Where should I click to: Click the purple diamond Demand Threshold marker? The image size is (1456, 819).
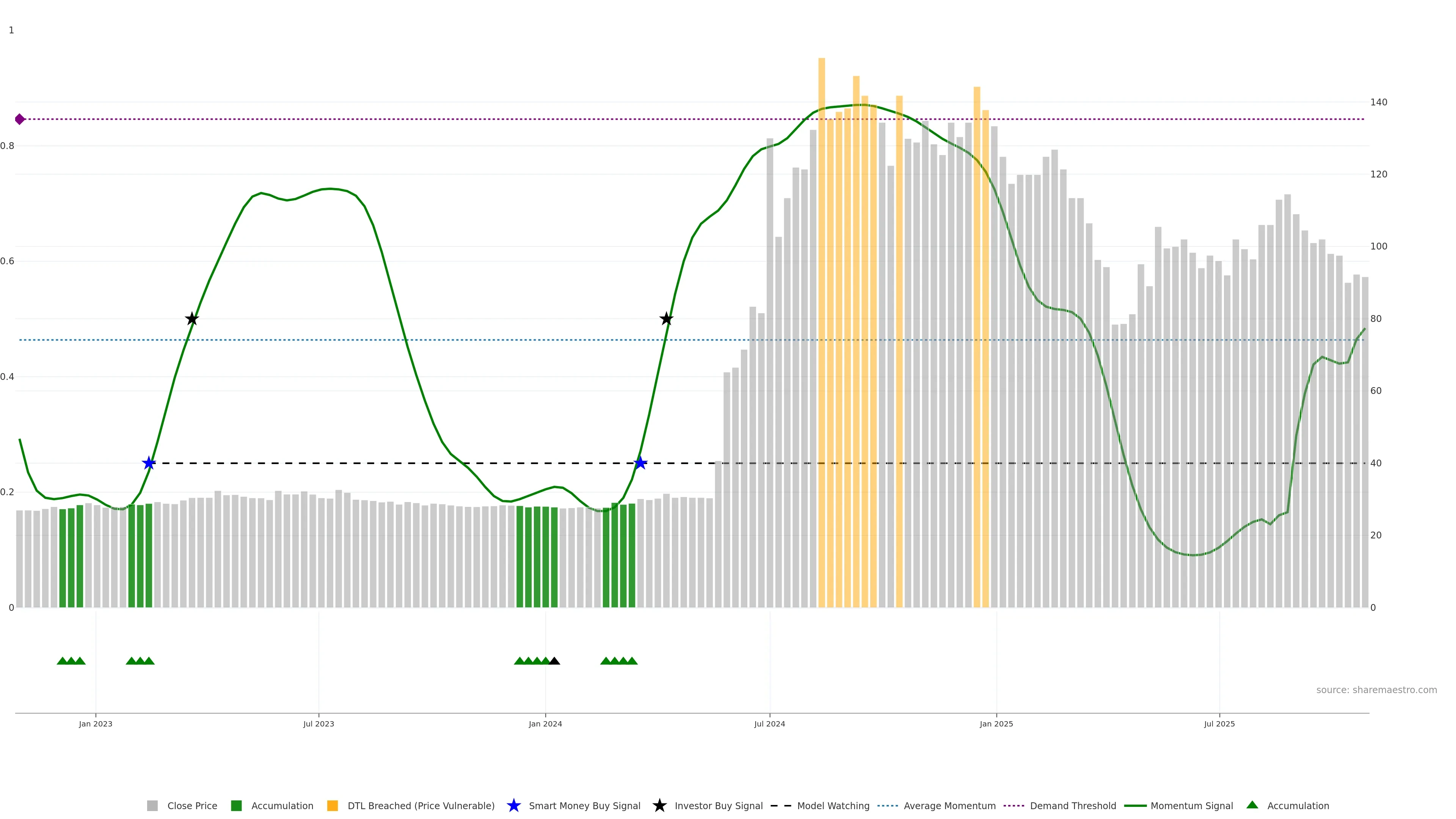click(20, 119)
